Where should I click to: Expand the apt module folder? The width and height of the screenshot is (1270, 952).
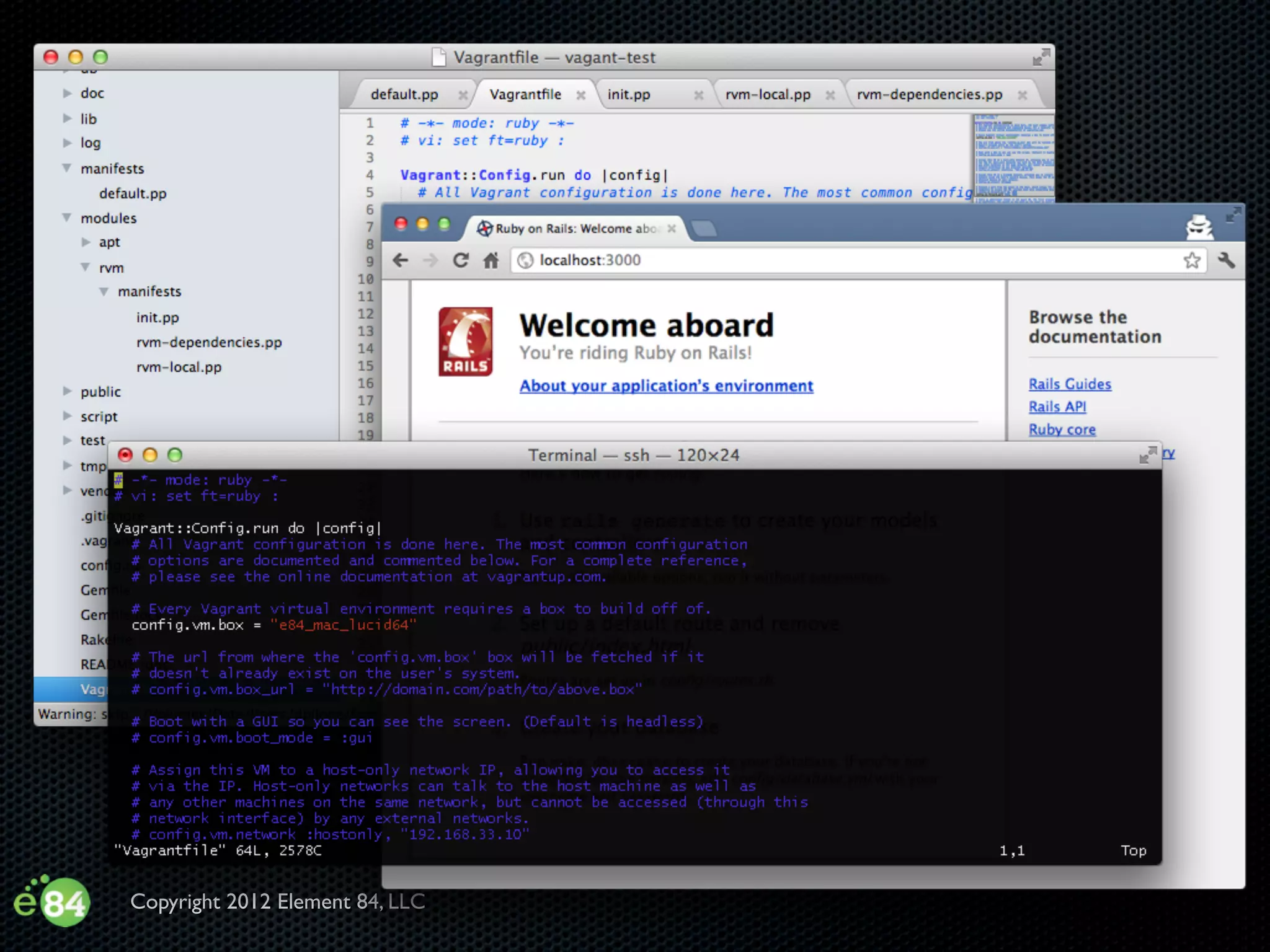coord(86,242)
